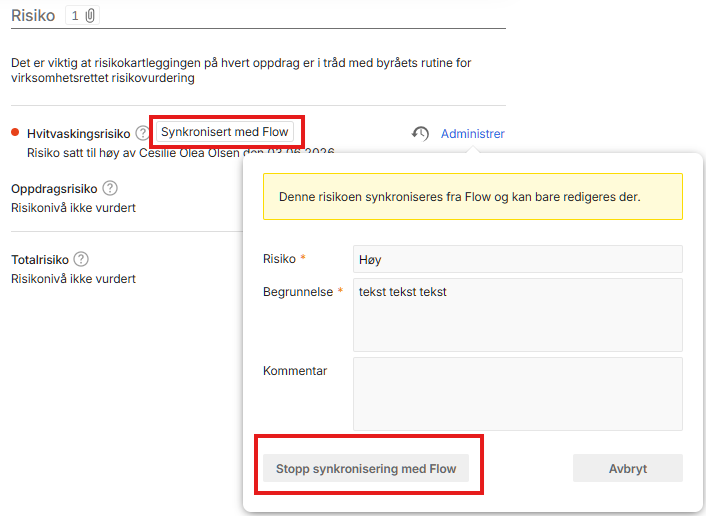Viewport: 706px width, 516px height.
Task: Open the Risiko field showing Høy
Action: [518, 259]
